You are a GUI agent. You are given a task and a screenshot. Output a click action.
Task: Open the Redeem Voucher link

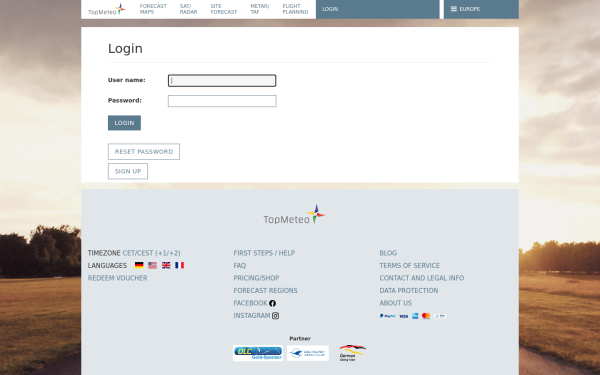117,278
